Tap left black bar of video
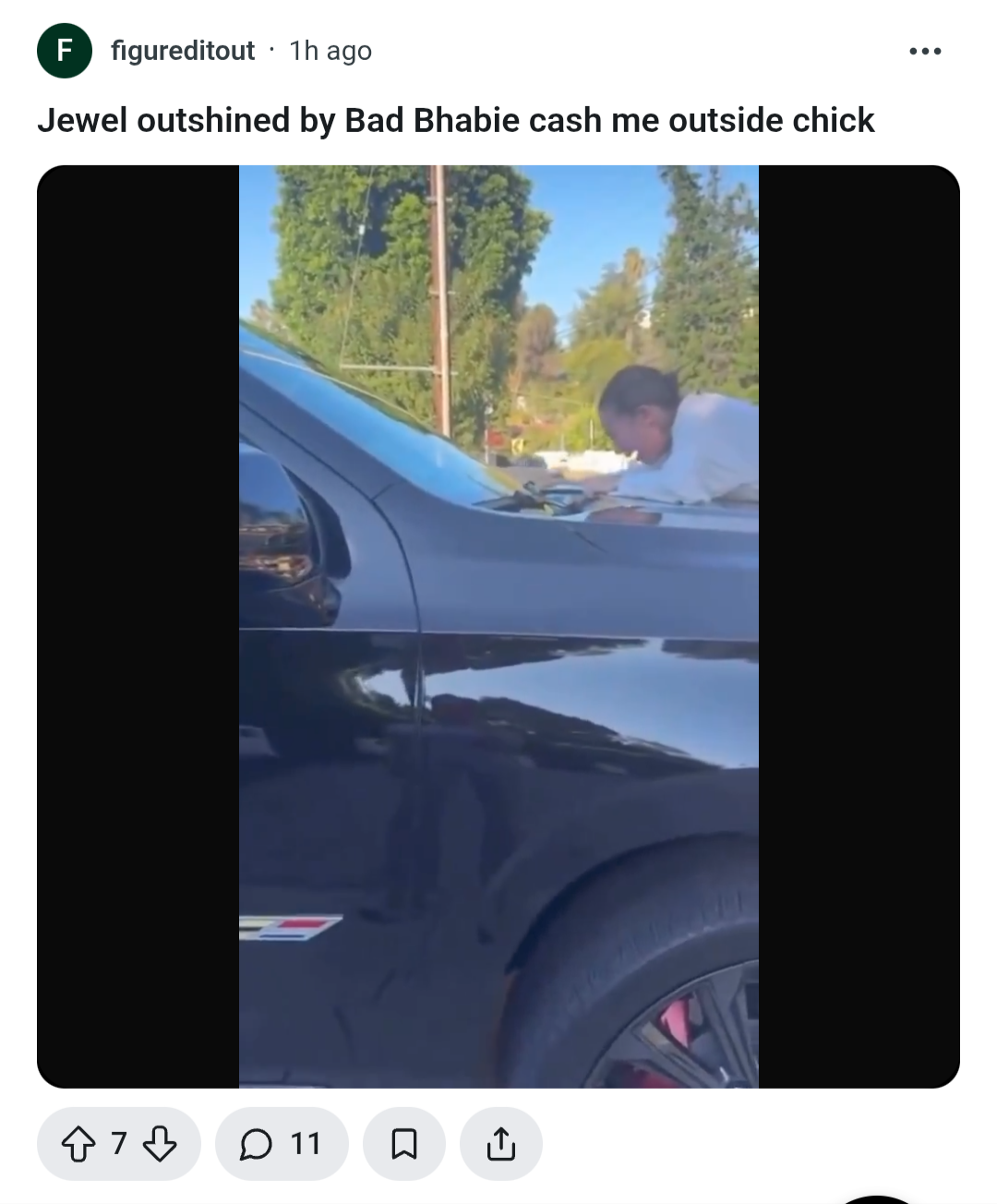 [x=138, y=627]
